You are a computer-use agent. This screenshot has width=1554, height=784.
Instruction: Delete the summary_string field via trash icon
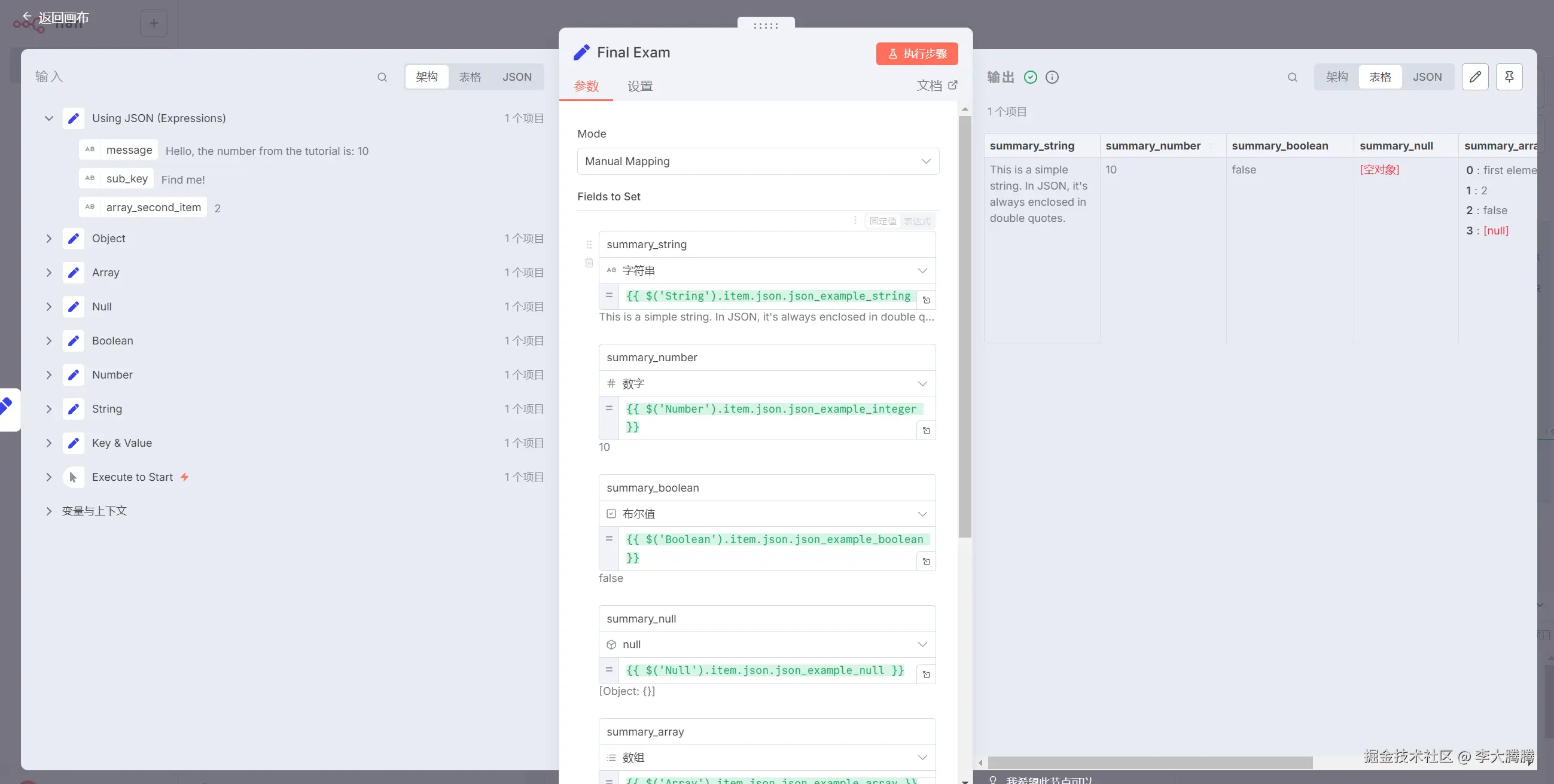[589, 263]
